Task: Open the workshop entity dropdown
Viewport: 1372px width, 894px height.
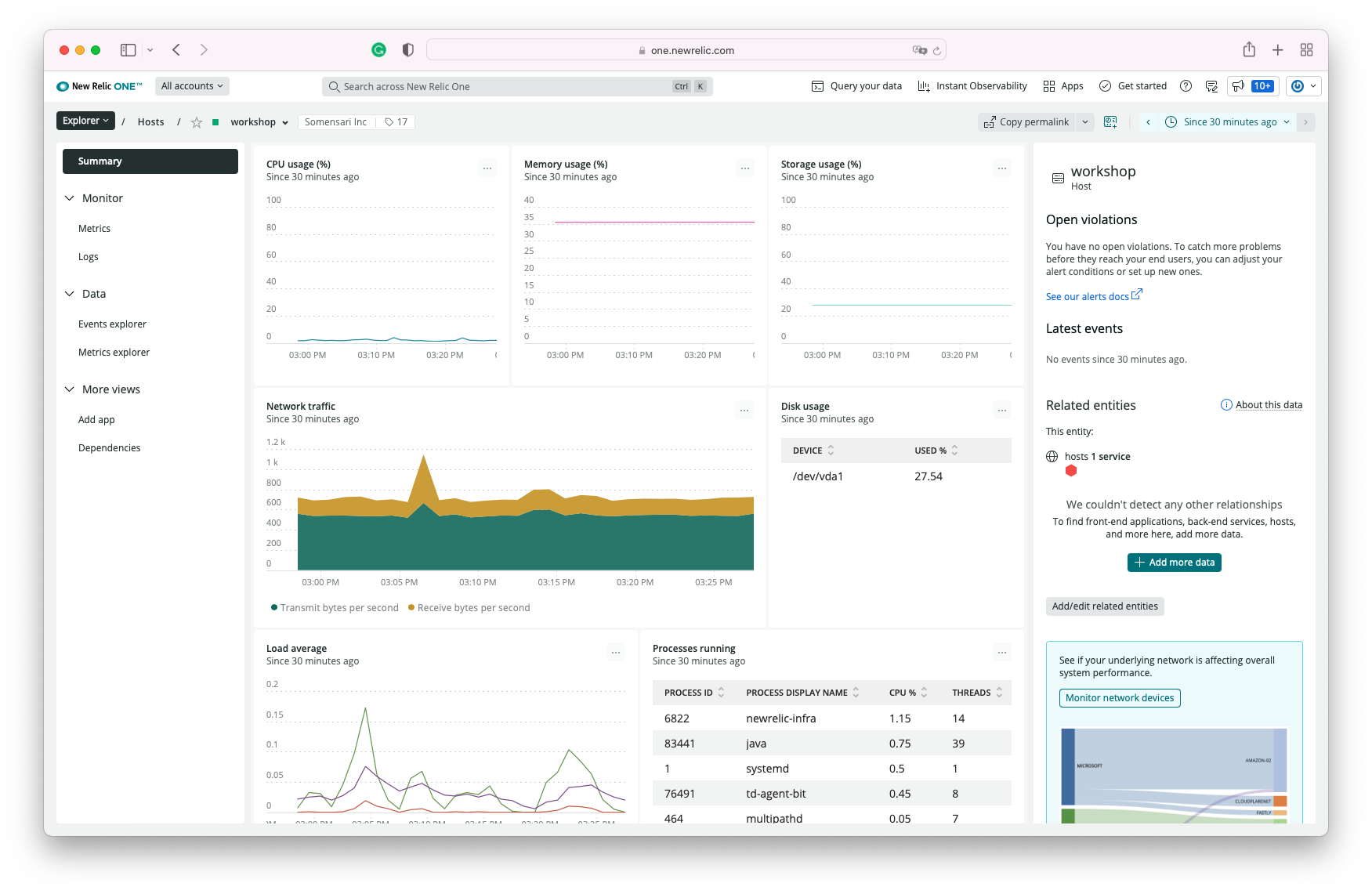Action: tap(259, 122)
